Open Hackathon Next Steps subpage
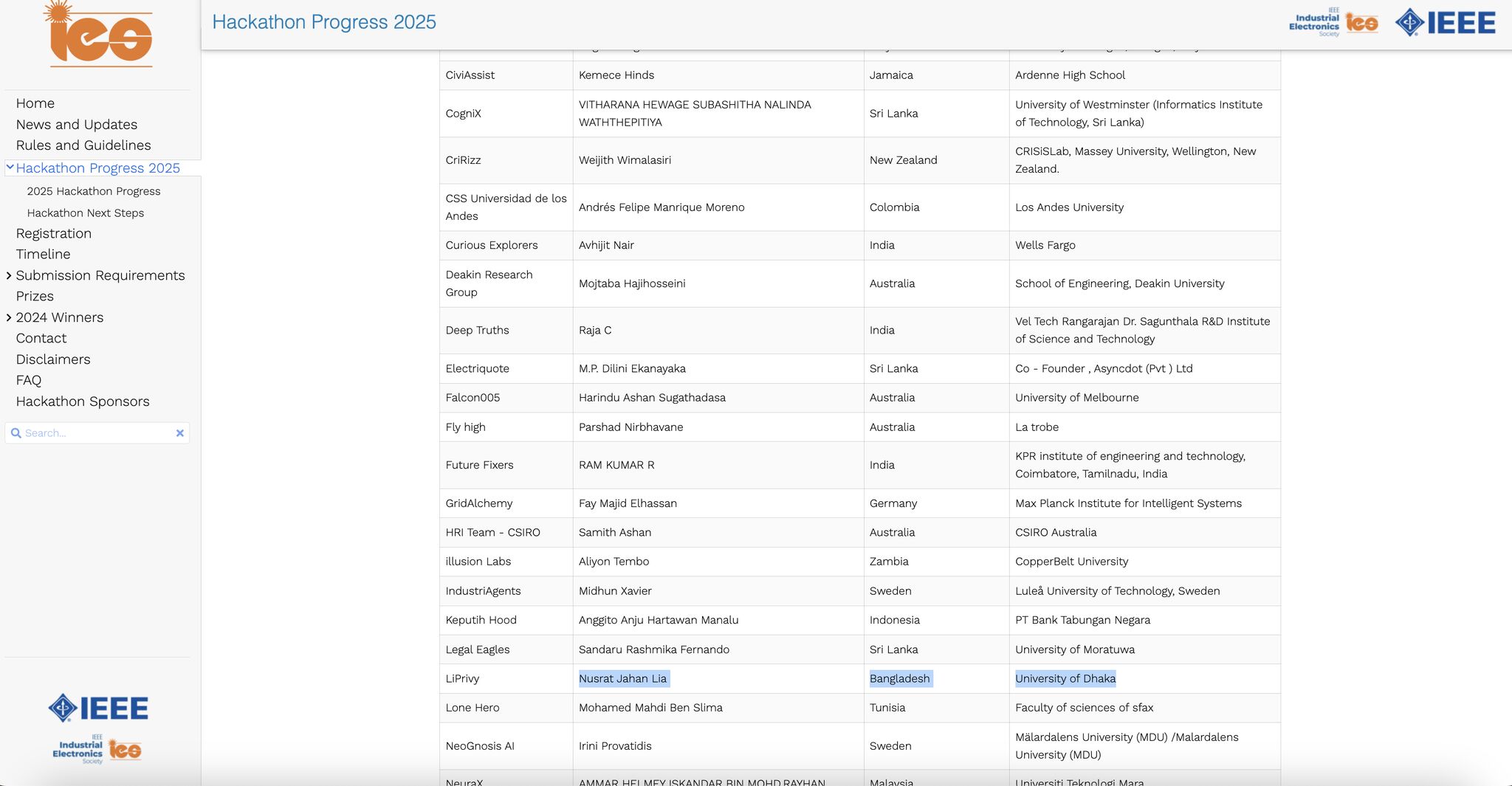Viewport: 1512px width, 786px height. (x=86, y=213)
